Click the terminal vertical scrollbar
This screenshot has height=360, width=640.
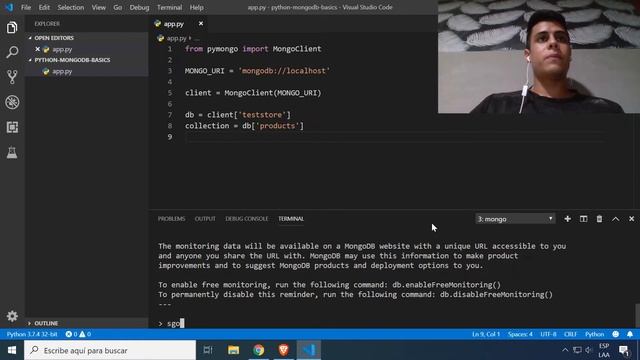(638, 315)
